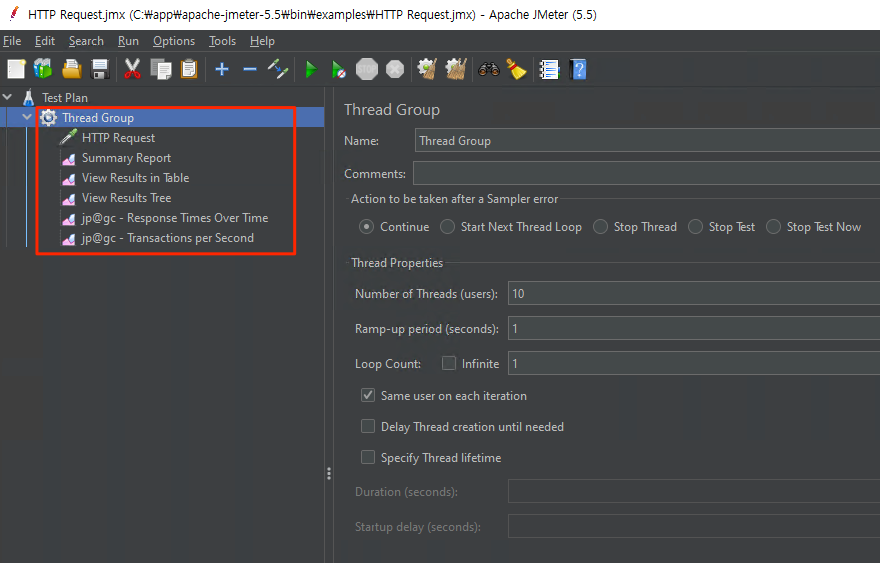Select Start Next Thread Loop option
Image resolution: width=880 pixels, height=563 pixels.
pos(447,227)
